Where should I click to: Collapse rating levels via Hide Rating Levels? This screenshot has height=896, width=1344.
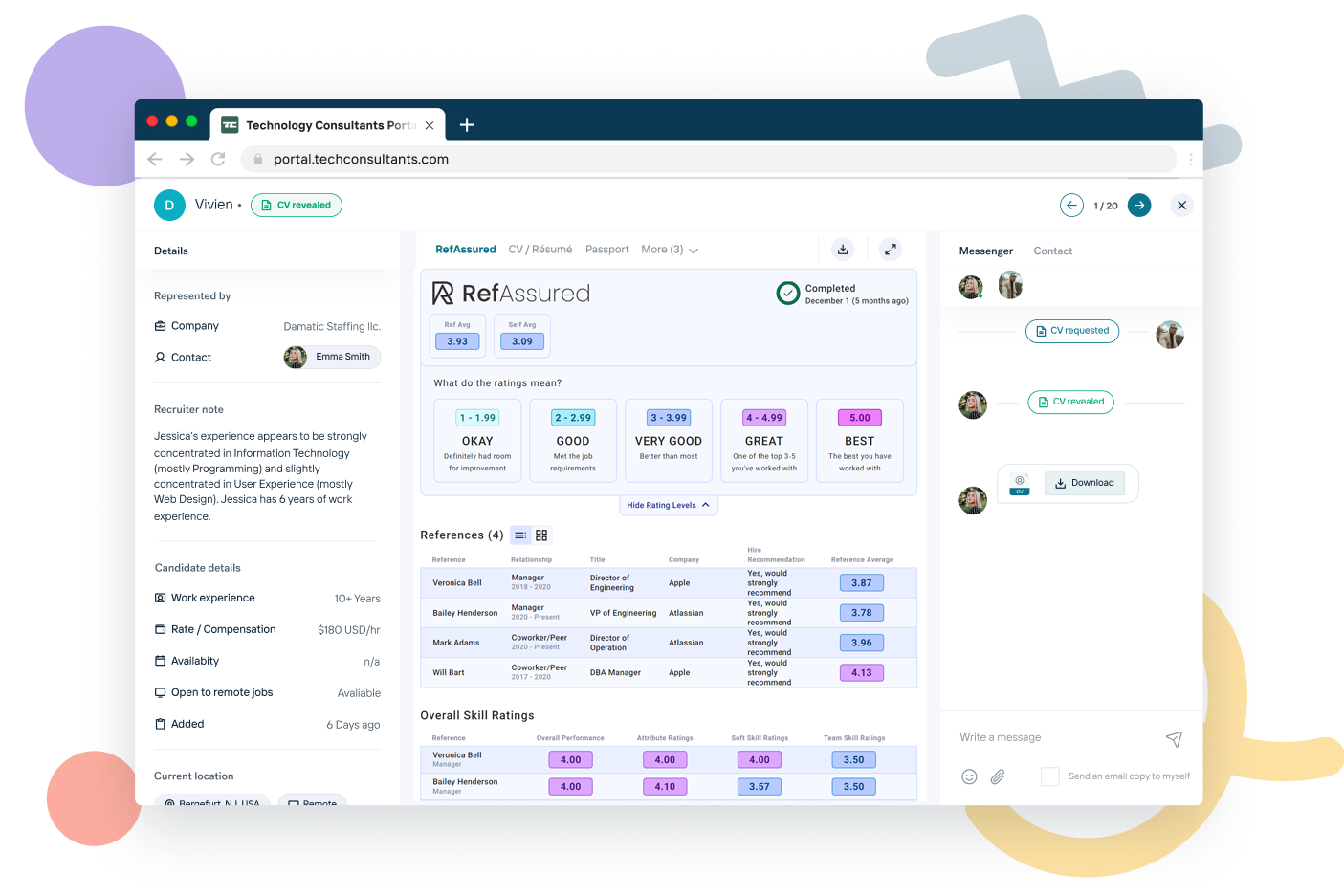668,504
